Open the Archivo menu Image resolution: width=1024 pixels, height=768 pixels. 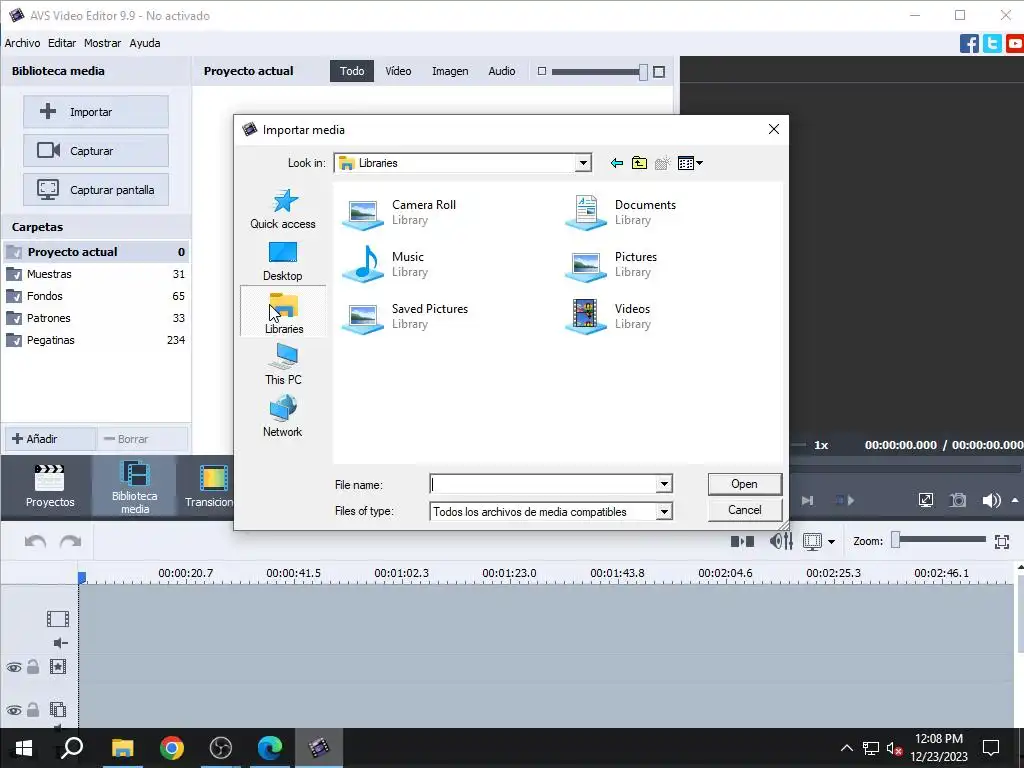pos(22,43)
